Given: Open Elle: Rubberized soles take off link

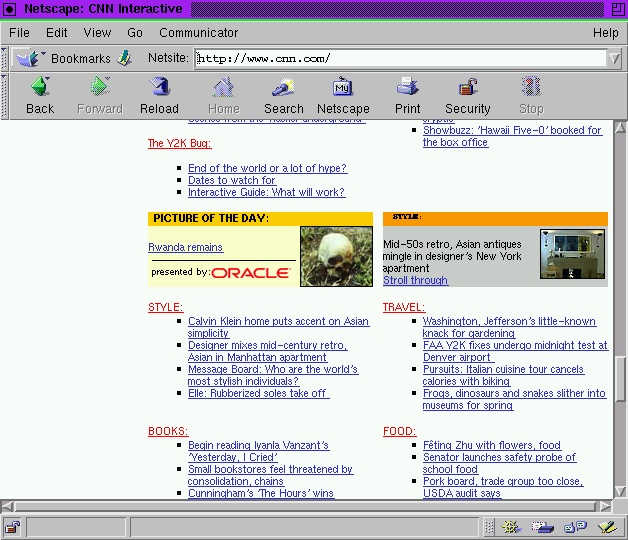Looking at the screenshot, I should (258, 393).
